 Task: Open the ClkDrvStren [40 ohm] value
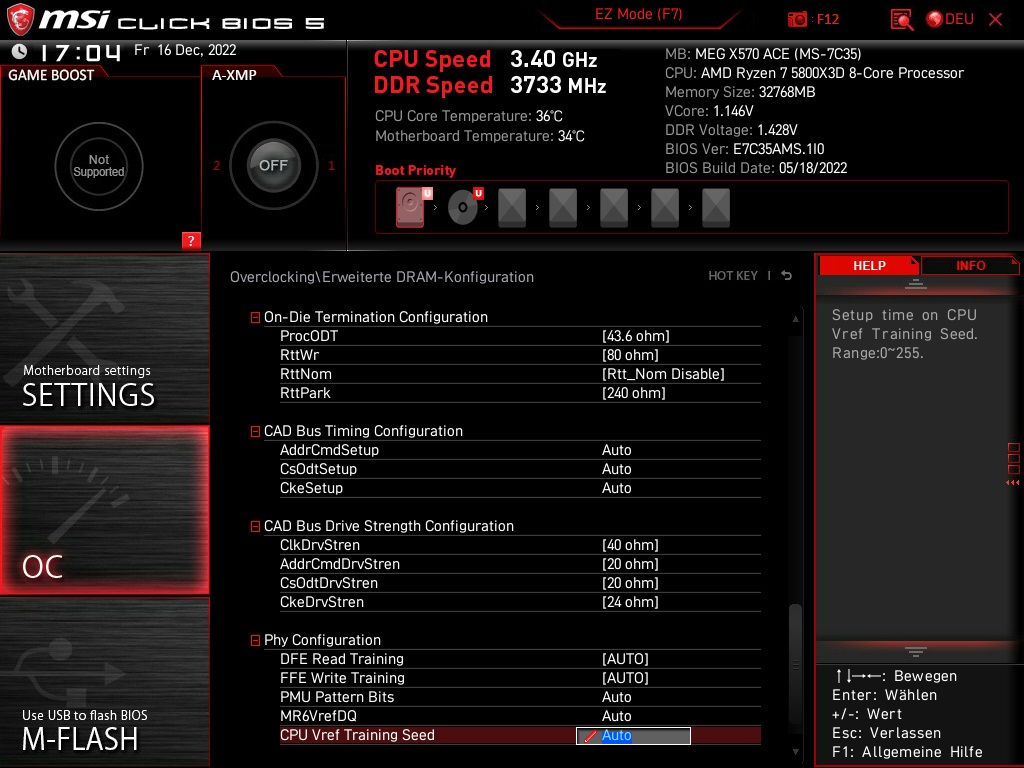click(630, 545)
